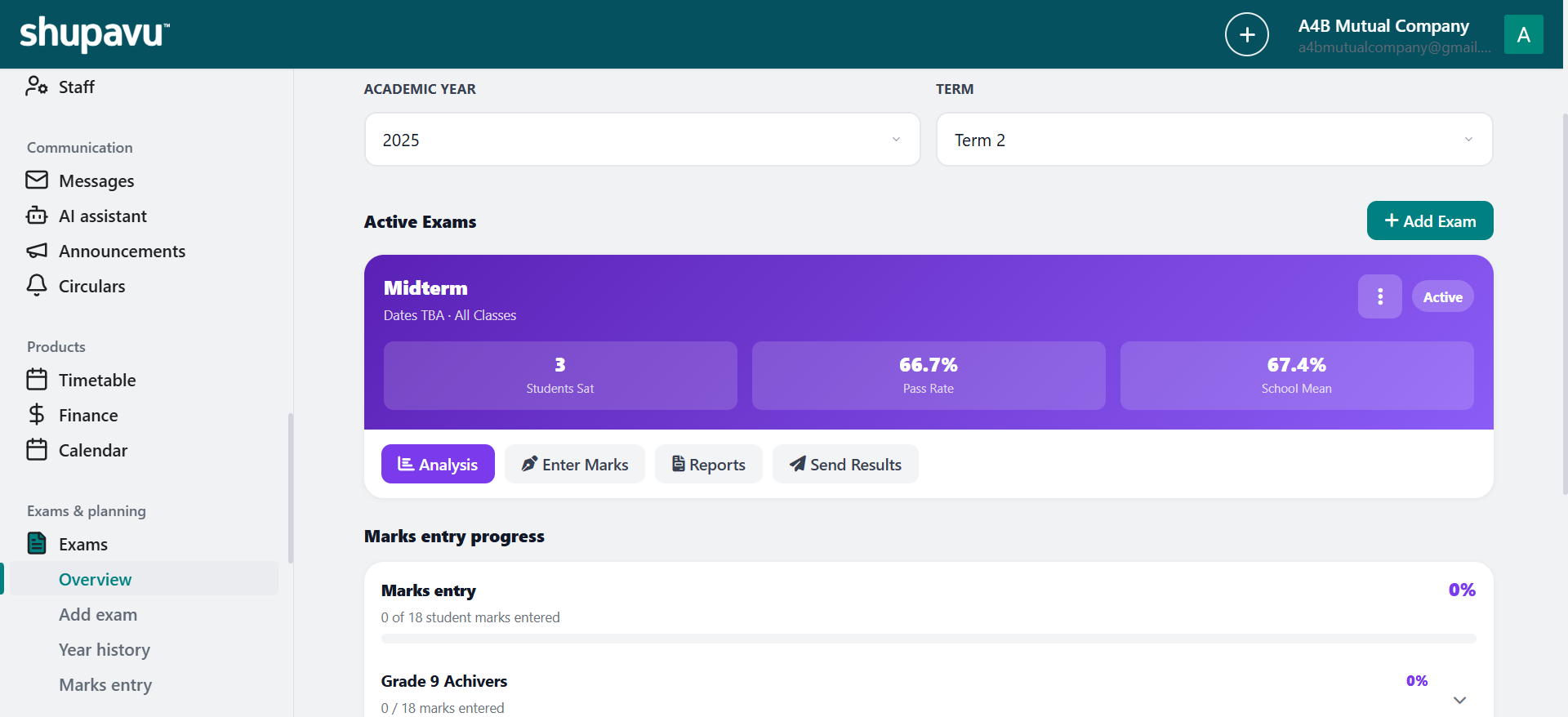Click the Messages envelope icon
Image resolution: width=1568 pixels, height=717 pixels.
point(37,180)
